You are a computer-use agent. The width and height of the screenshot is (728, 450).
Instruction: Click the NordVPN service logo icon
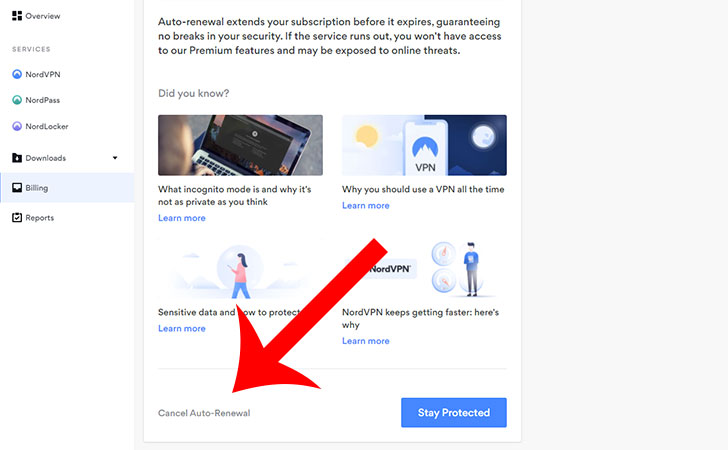(17, 74)
